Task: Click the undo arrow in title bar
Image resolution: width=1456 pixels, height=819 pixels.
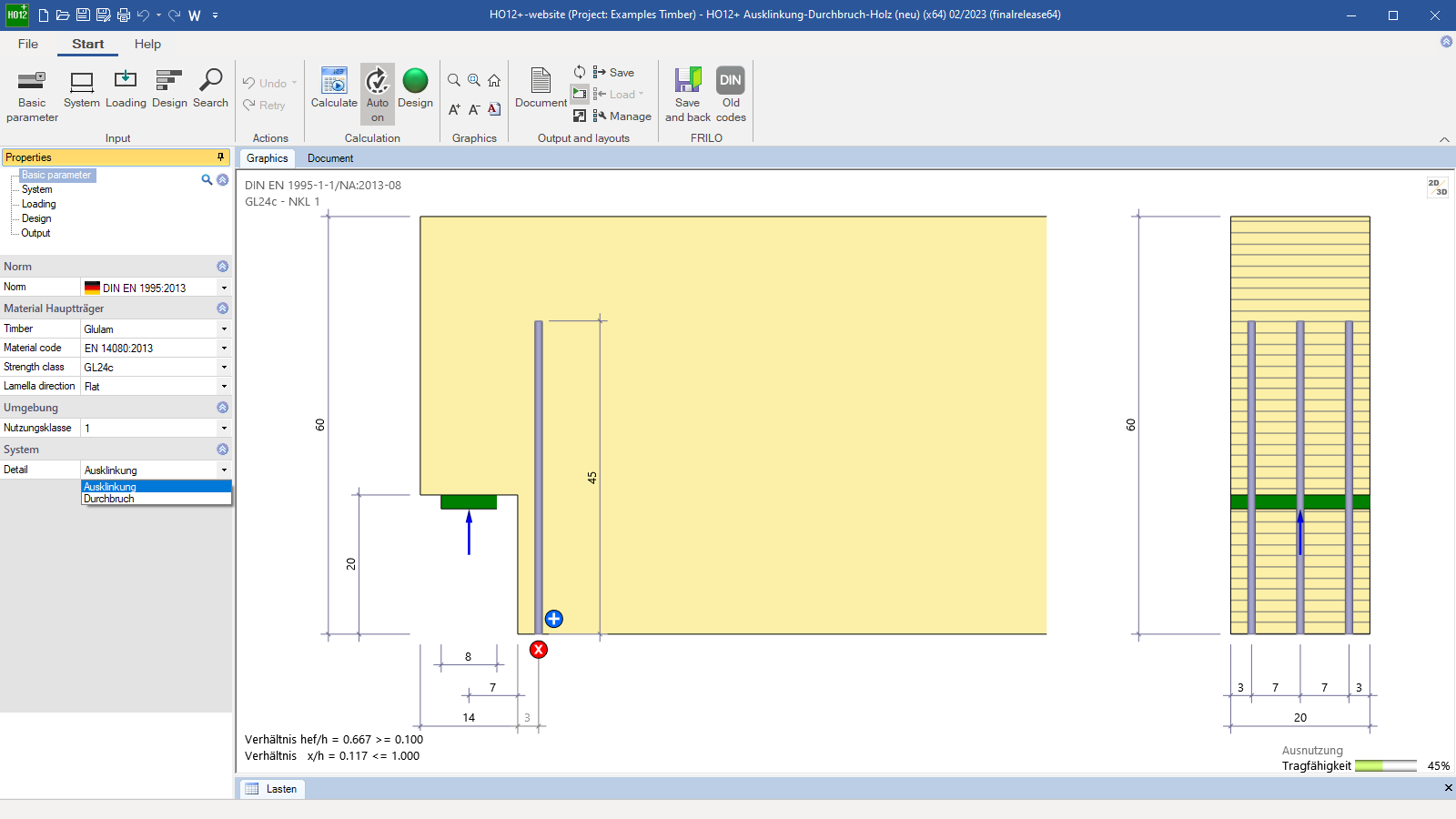Action: tap(143, 15)
